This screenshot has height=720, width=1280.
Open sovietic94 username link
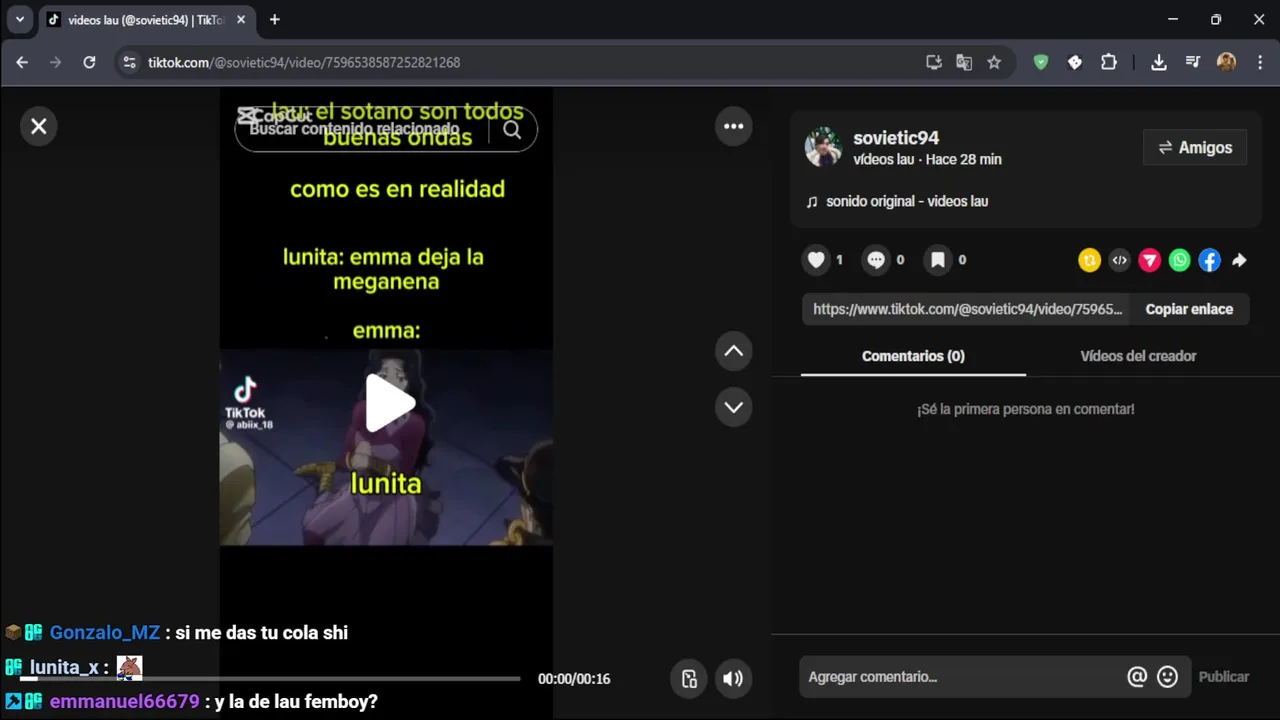[x=896, y=138]
